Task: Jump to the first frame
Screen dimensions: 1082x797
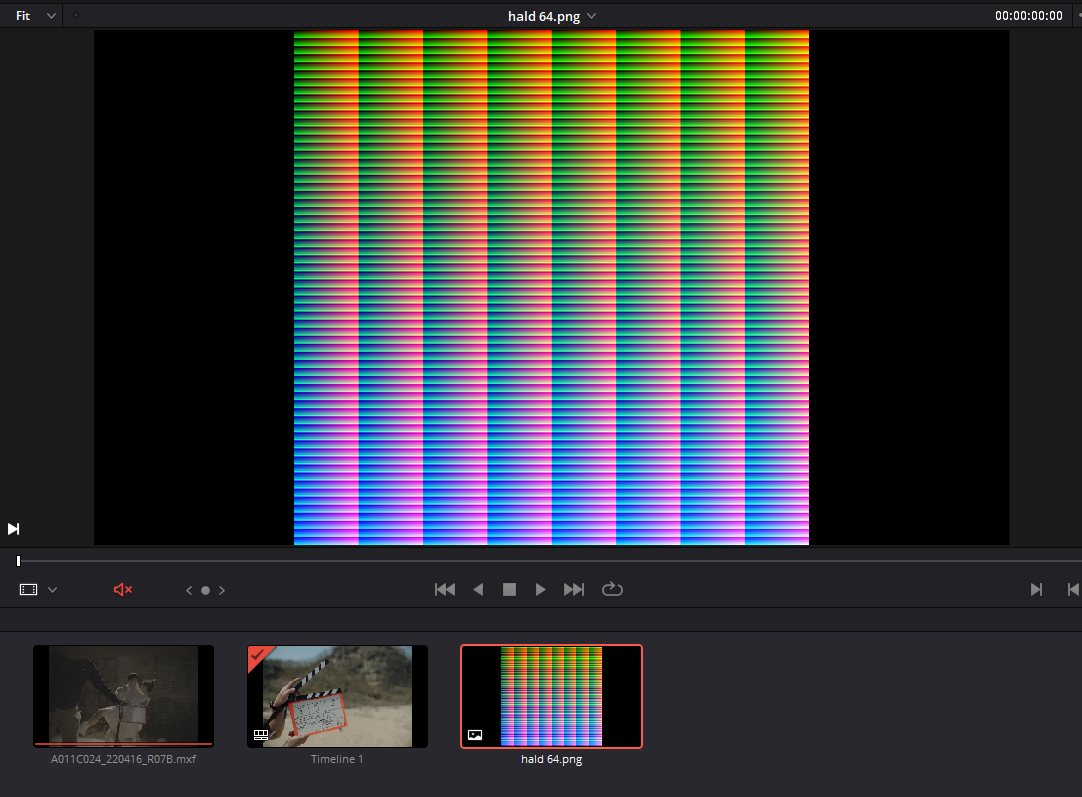Action: pyautogui.click(x=445, y=589)
